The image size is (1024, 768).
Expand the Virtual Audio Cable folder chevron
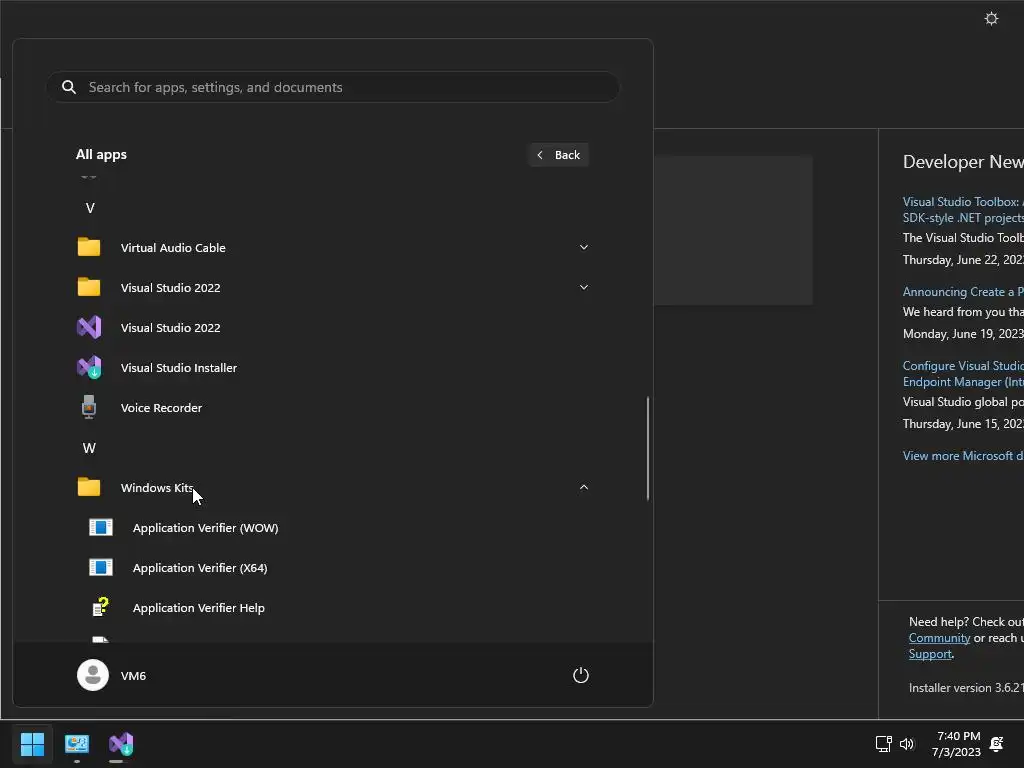[584, 247]
